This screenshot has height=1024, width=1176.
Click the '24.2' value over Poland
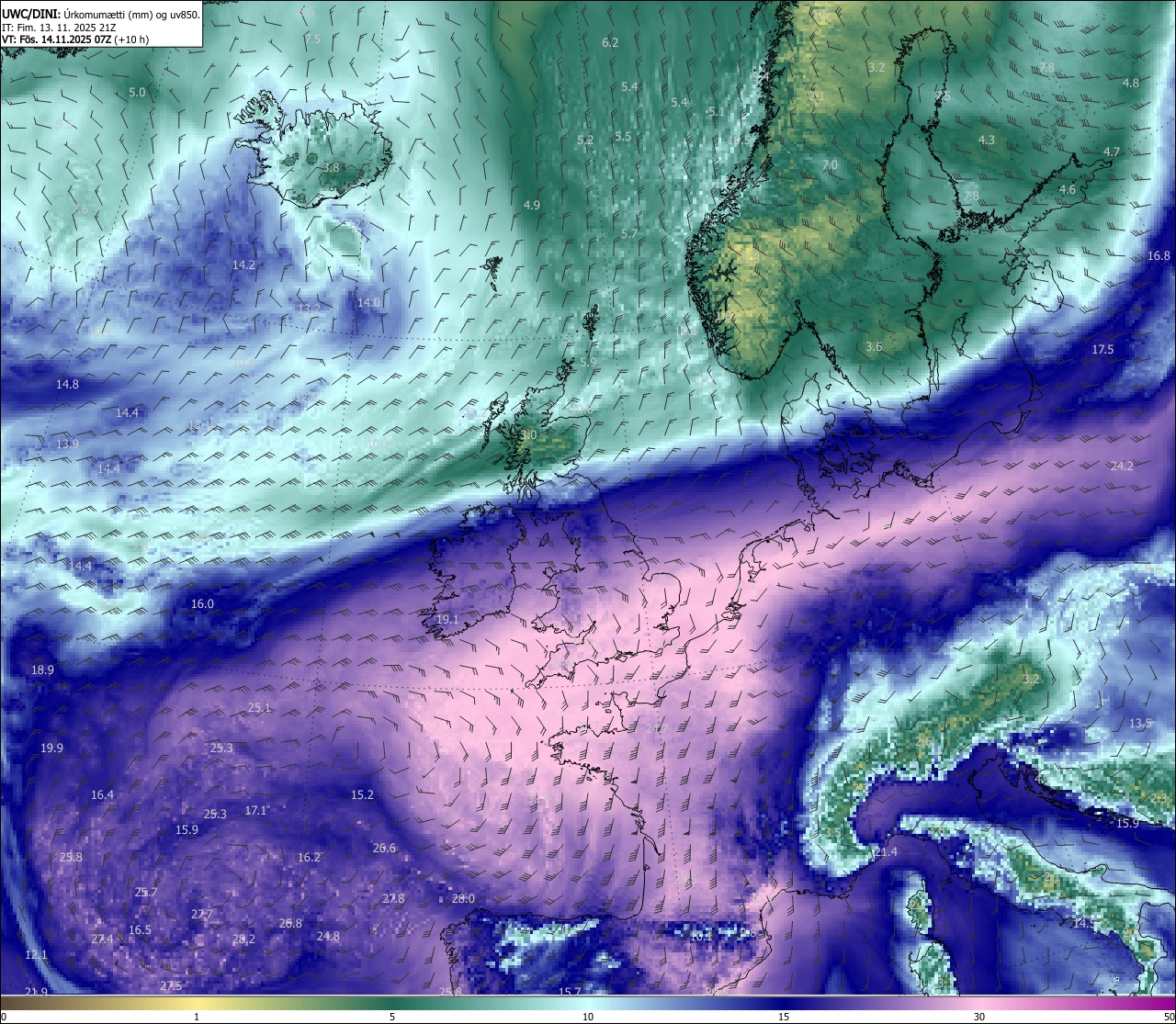1122,467
